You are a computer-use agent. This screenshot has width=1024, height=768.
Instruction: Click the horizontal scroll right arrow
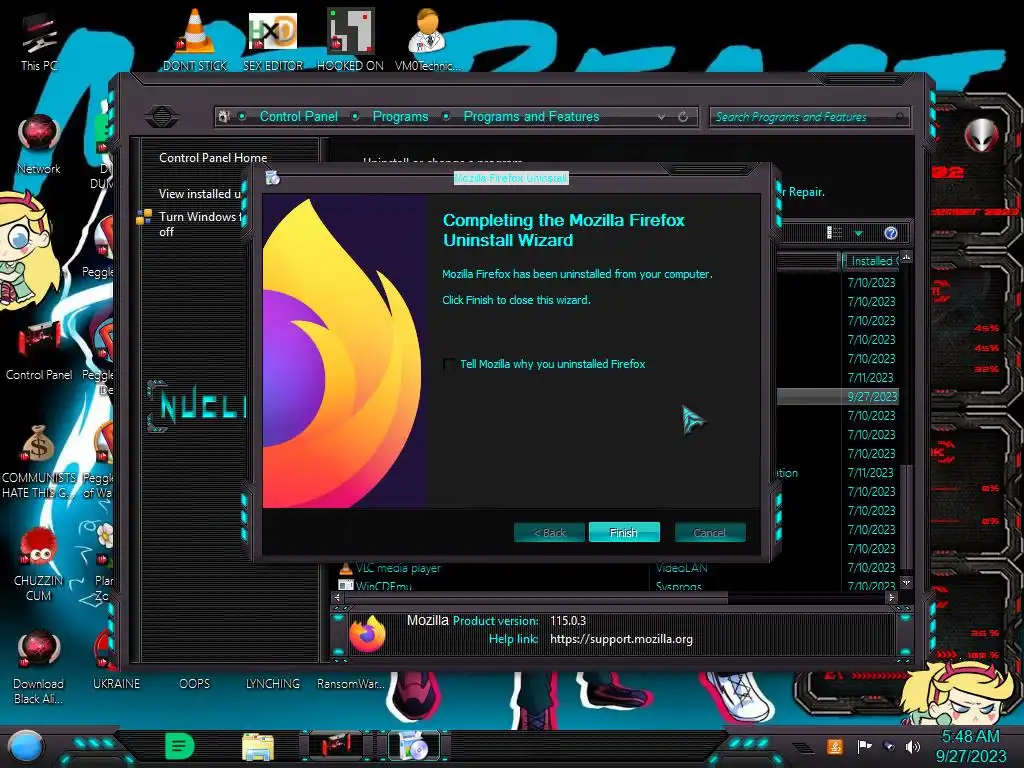(891, 597)
